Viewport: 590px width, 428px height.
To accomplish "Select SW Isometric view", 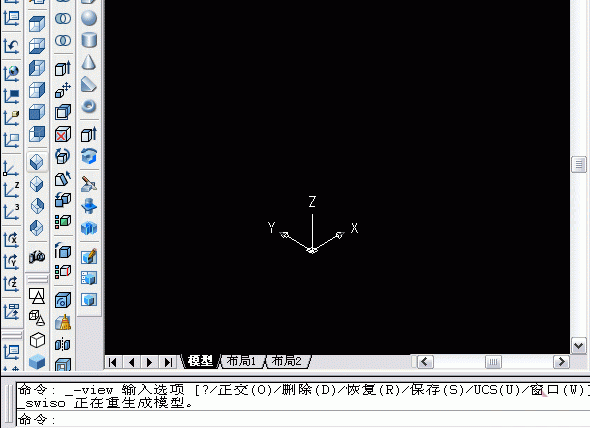I will [x=37, y=162].
